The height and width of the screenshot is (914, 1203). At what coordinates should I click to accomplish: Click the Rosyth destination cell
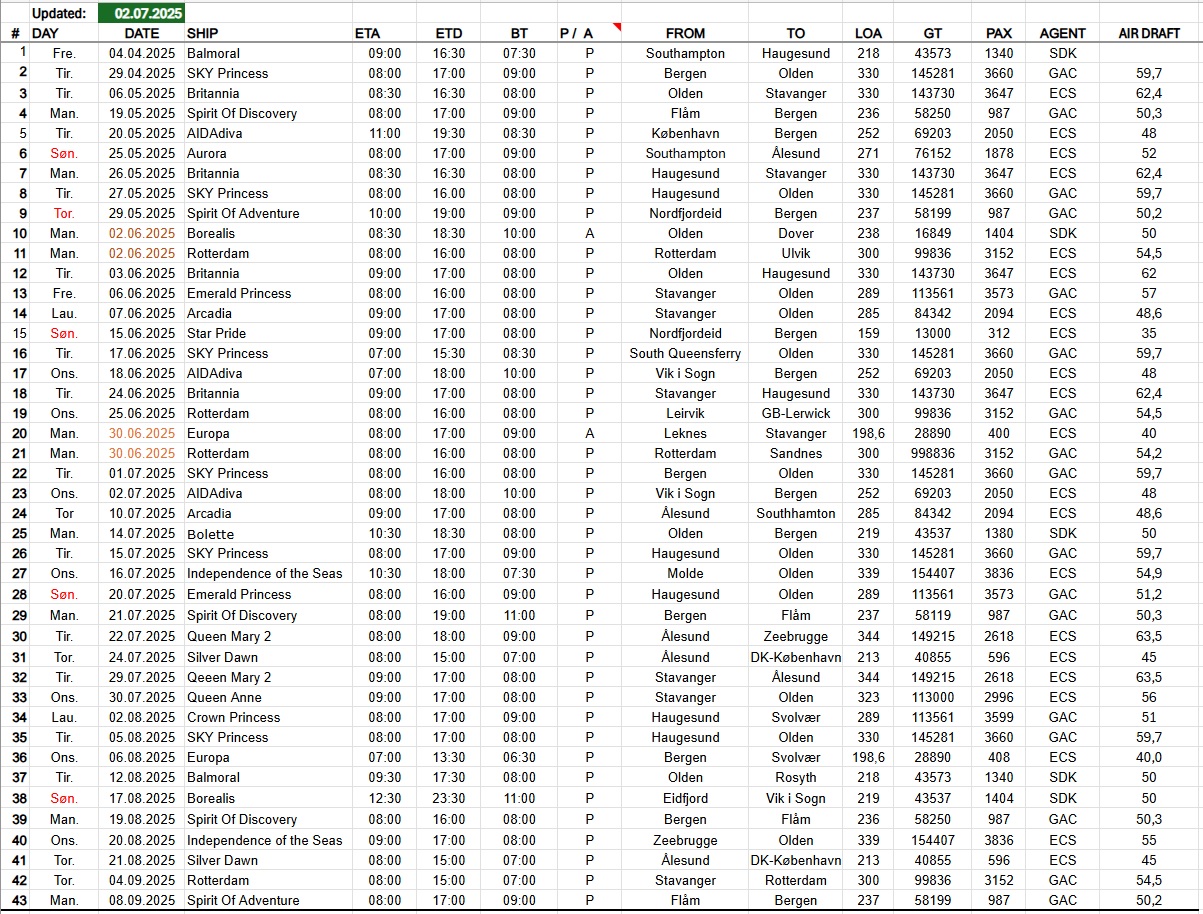pos(796,777)
